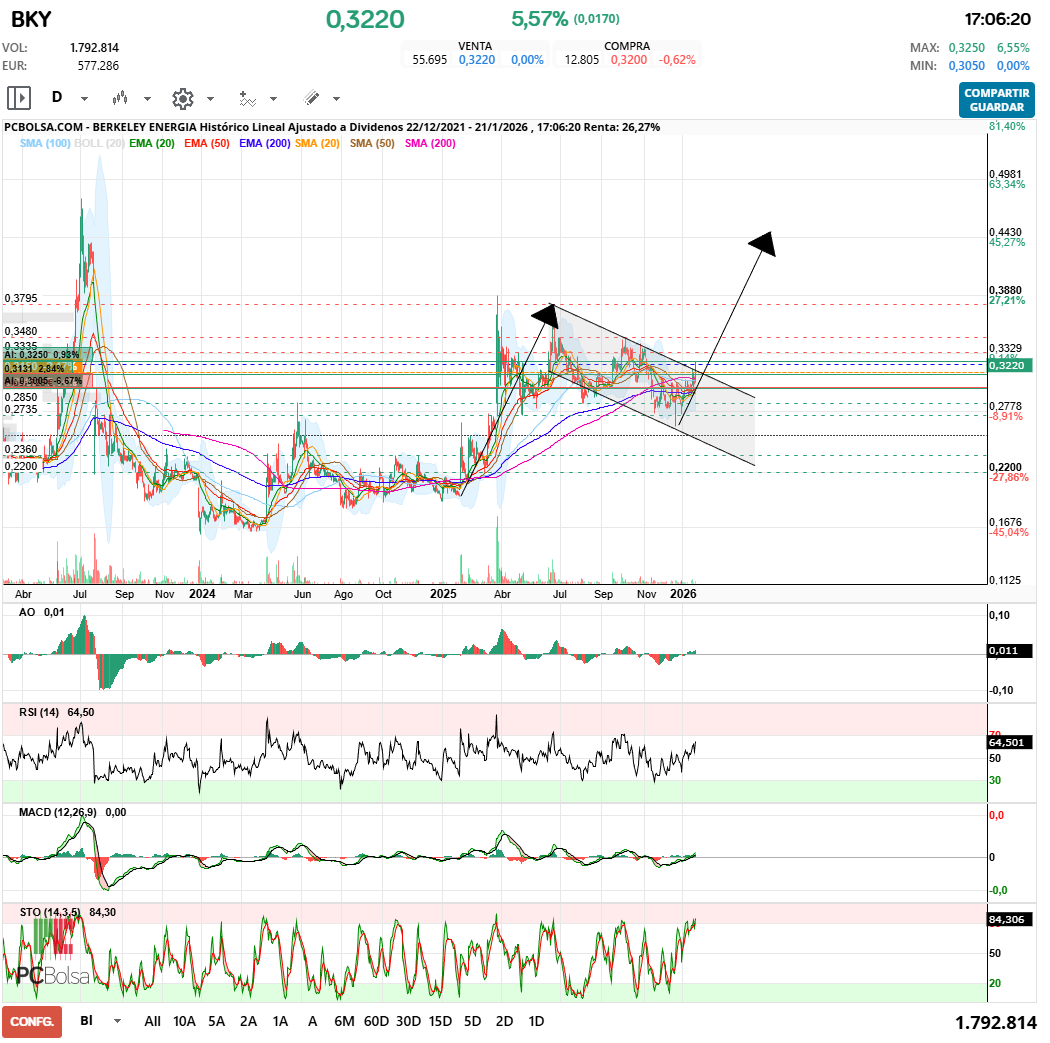Toggle the EMA (20) indicator legend

152,144
